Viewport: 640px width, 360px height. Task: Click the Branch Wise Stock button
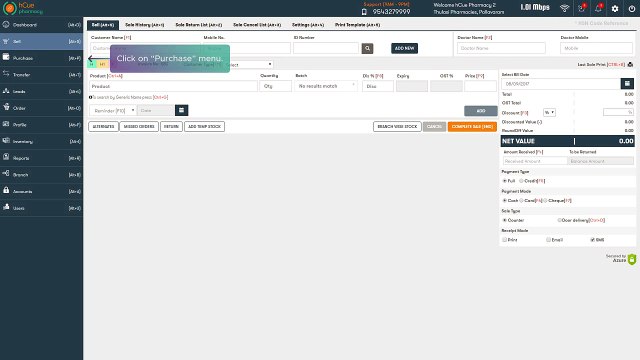point(397,127)
